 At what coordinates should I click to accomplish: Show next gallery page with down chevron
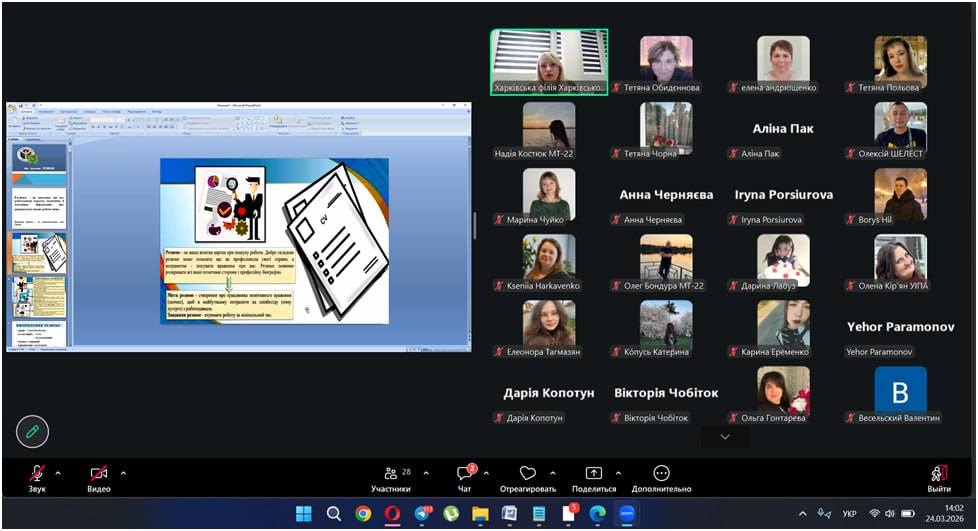tap(725, 437)
